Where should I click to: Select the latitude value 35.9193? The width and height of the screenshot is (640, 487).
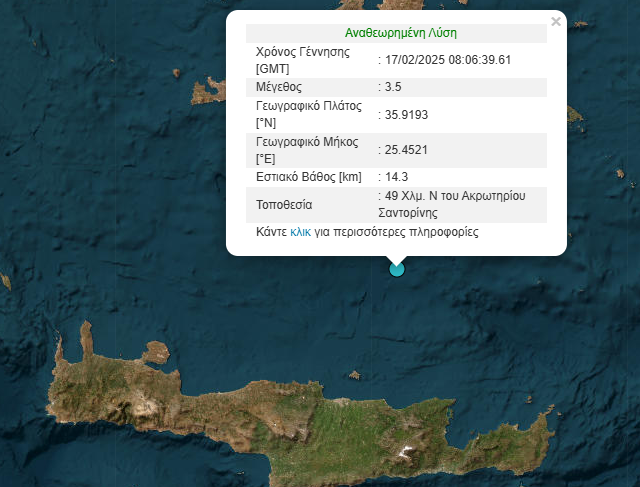(406, 115)
